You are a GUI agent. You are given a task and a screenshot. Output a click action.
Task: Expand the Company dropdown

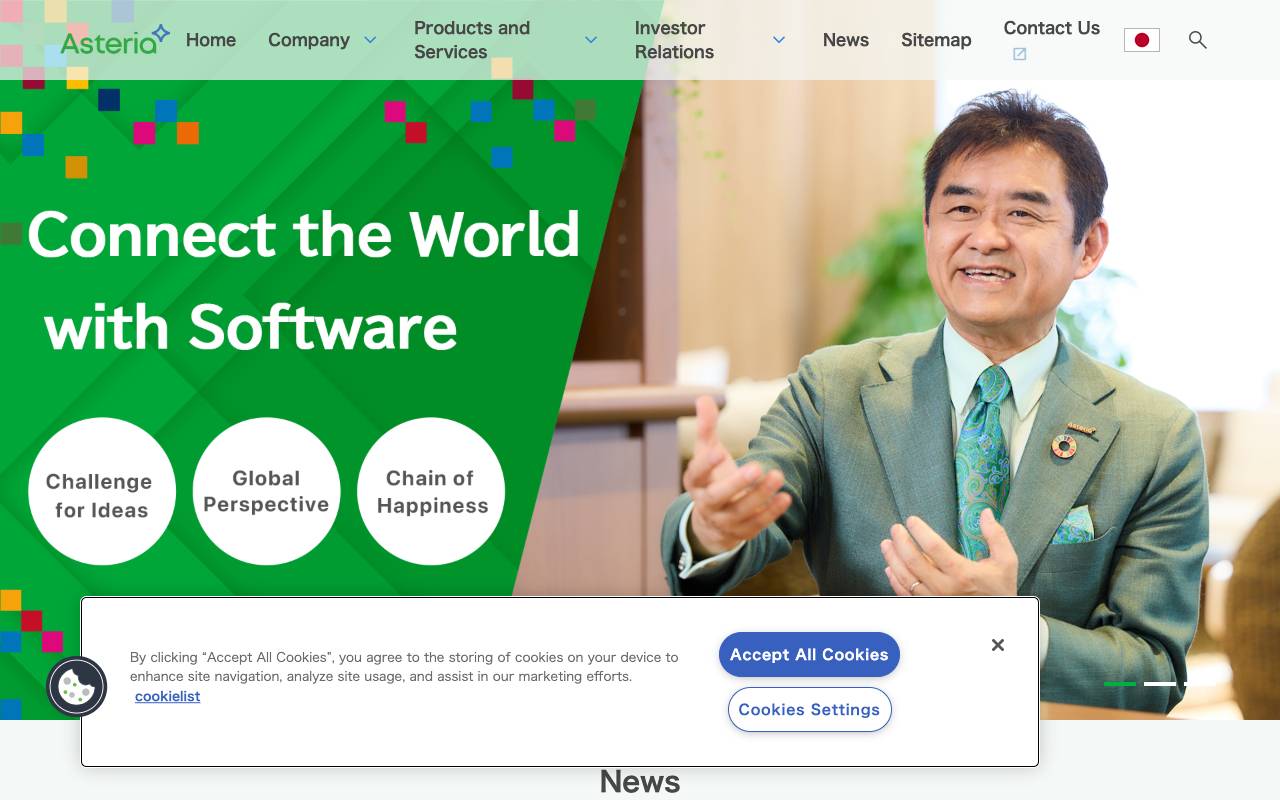(322, 40)
